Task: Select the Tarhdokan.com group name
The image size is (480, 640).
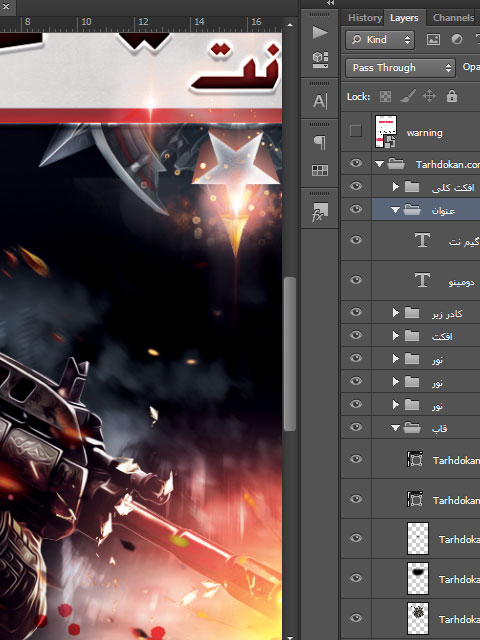Action: [x=448, y=164]
